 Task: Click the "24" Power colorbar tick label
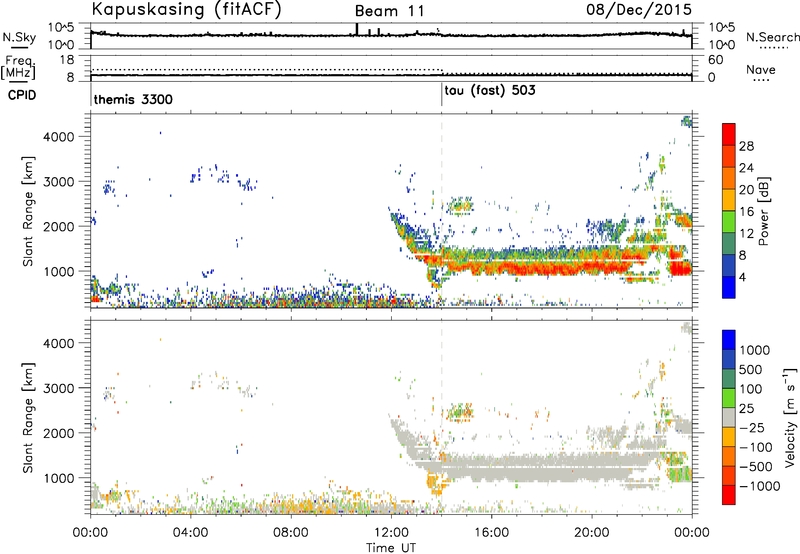point(746,168)
